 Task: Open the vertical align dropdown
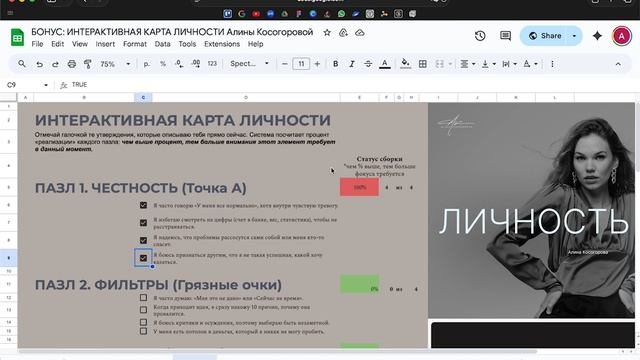(489, 64)
